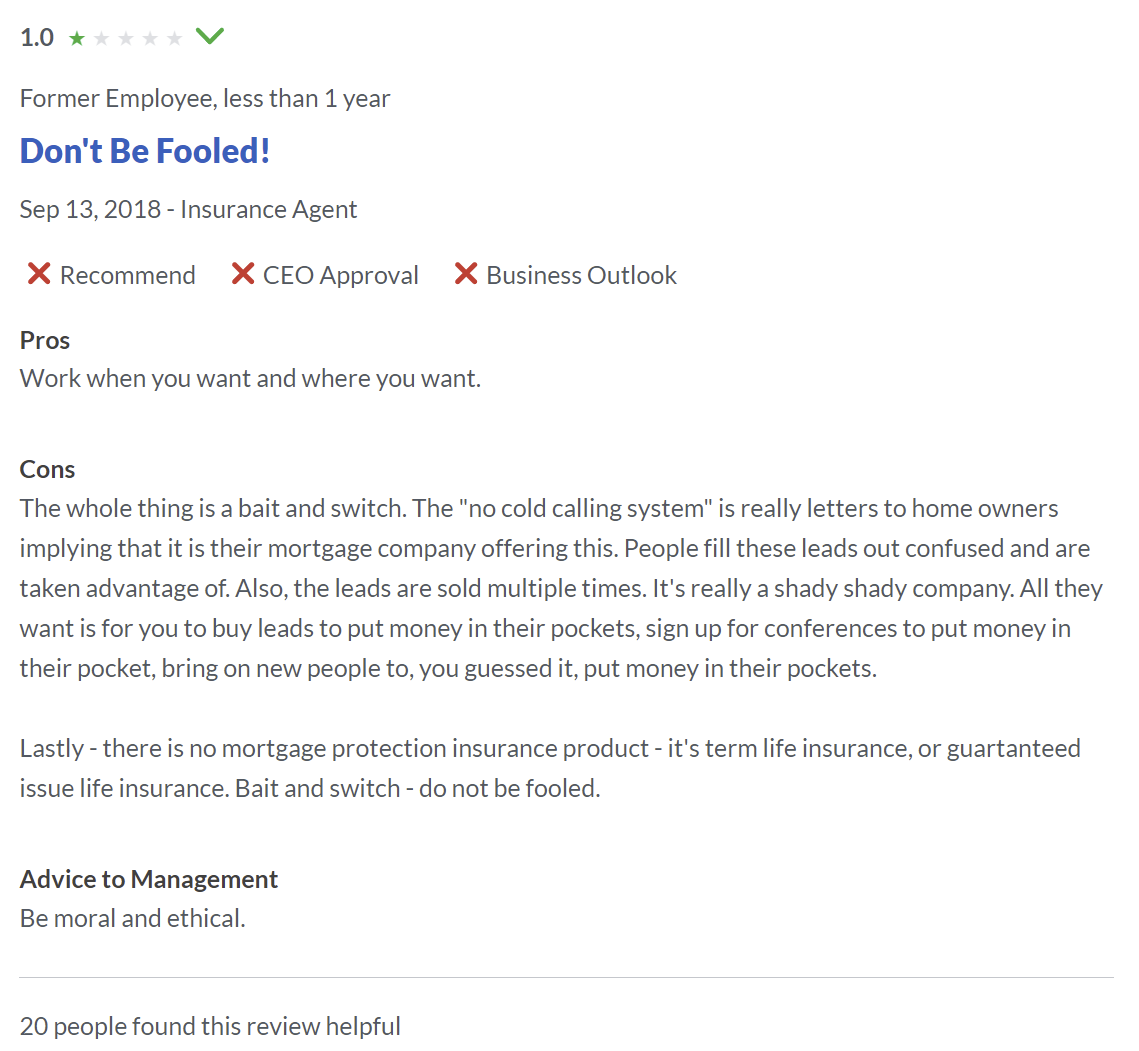Screen dimensions: 1139x1051
Task: Select the CEO Approval label
Action: click(340, 275)
